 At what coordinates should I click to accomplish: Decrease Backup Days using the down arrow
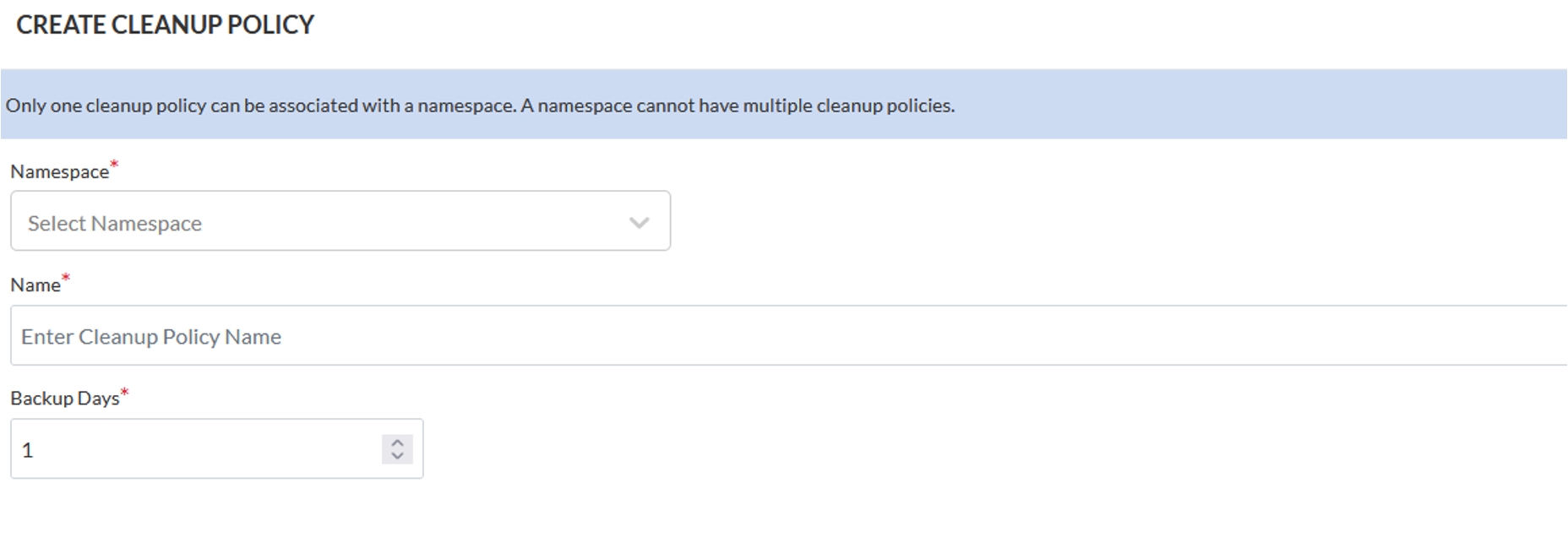point(397,456)
